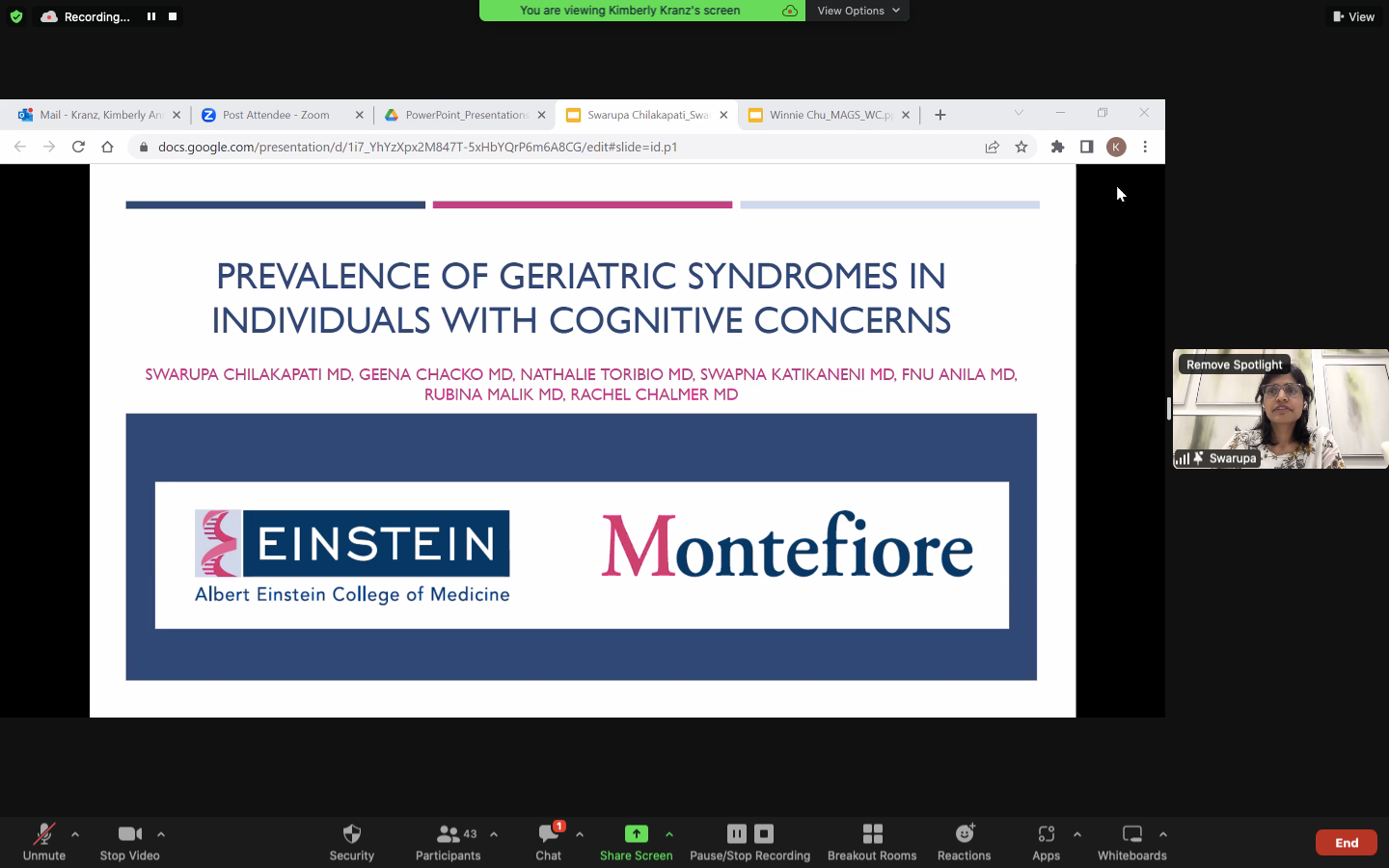Open the Chrome three-dot menu
This screenshot has width=1389, height=868.
pos(1145,147)
